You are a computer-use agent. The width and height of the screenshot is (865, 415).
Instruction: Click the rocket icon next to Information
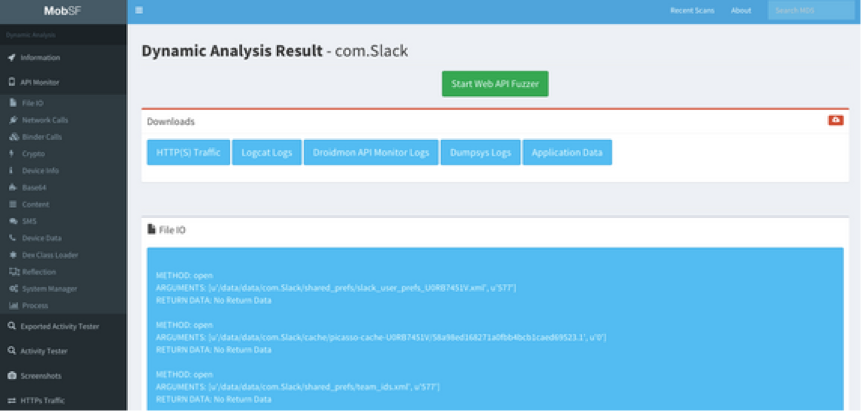(x=12, y=57)
